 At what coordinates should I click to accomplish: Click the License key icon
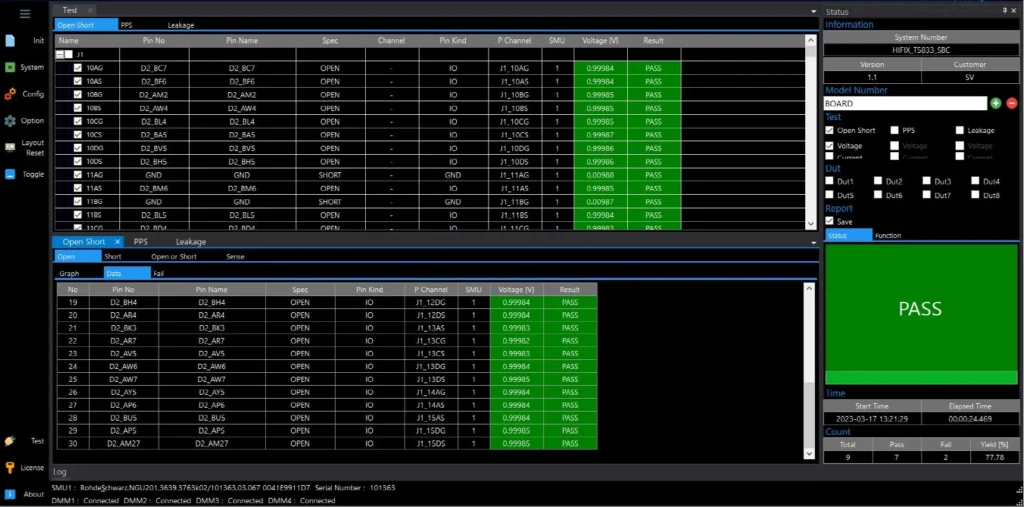[10, 467]
